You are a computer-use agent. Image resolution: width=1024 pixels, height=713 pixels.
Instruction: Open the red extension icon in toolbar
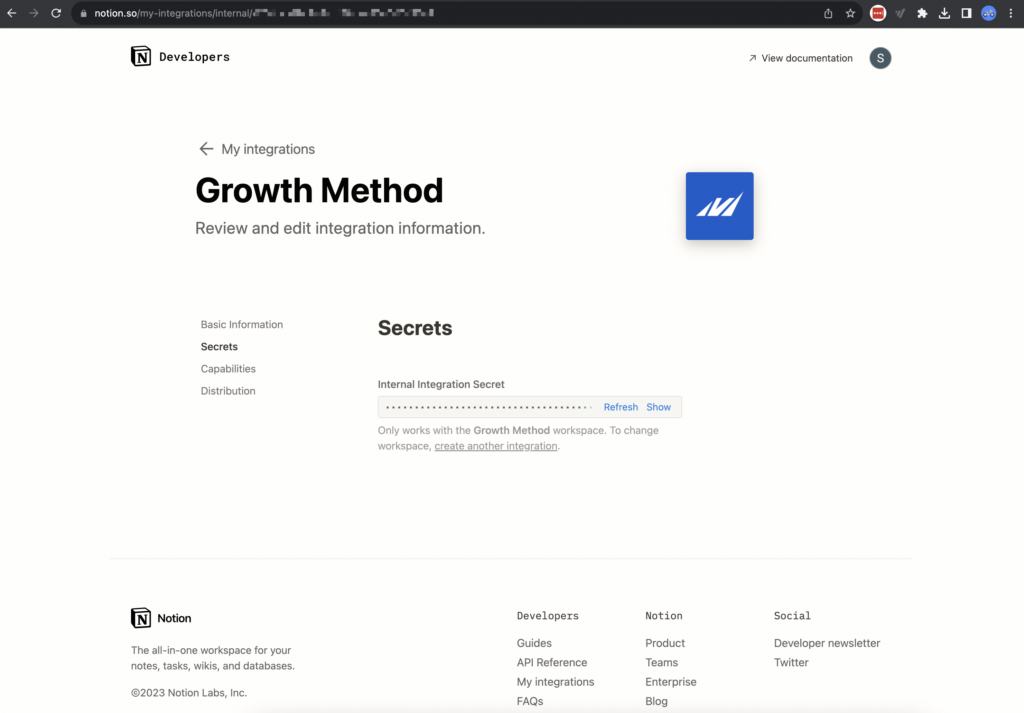pyautogui.click(x=878, y=13)
